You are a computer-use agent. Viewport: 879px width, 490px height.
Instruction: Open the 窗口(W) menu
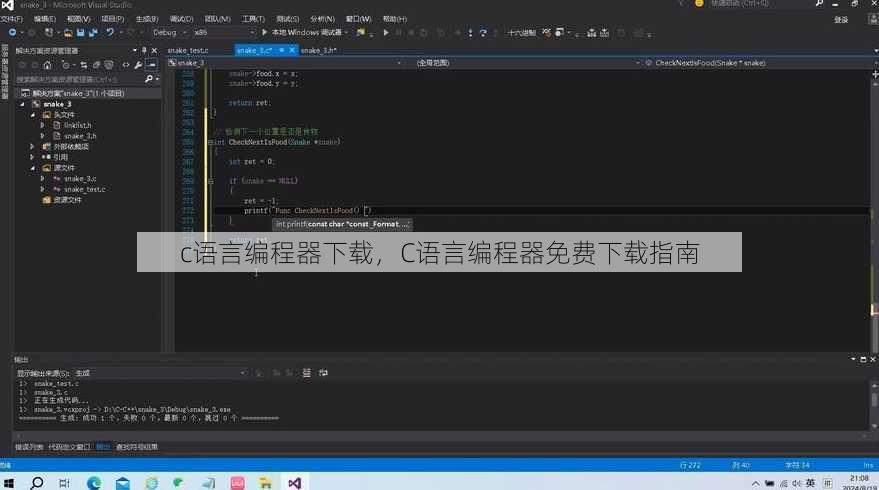click(x=358, y=19)
